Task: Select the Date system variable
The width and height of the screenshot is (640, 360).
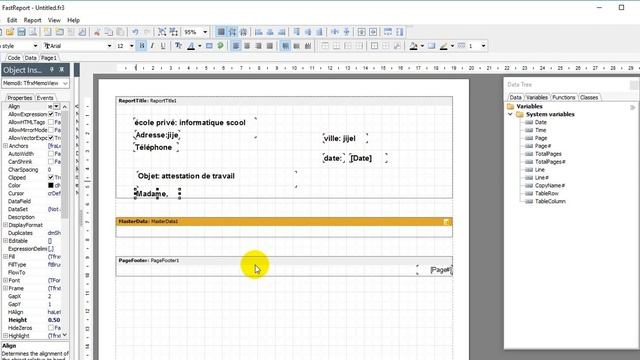Action: point(540,122)
